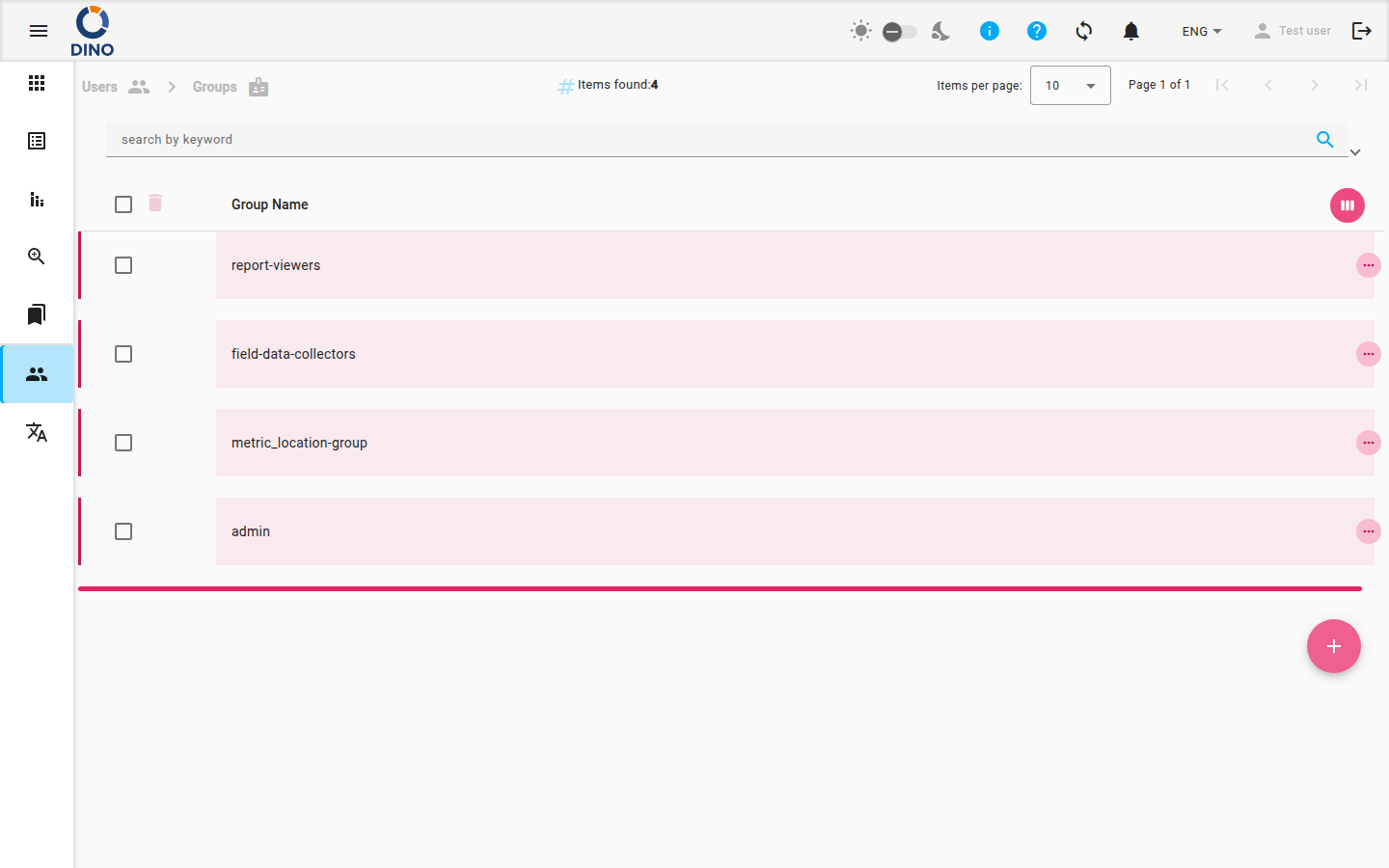This screenshot has width=1389, height=868.
Task: Open the users sidebar icon
Action: [37, 373]
